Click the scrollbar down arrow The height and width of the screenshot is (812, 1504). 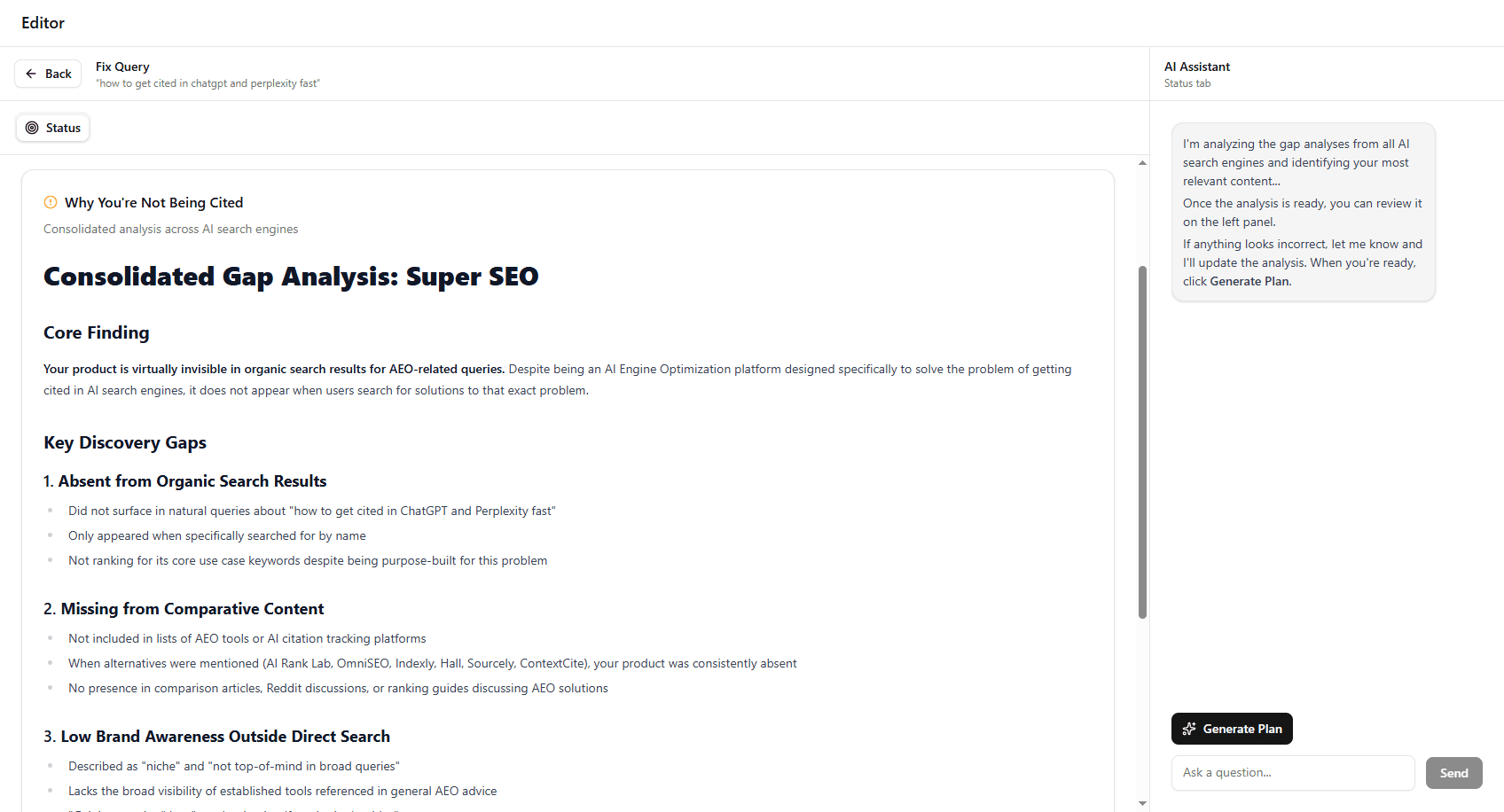coord(1142,803)
